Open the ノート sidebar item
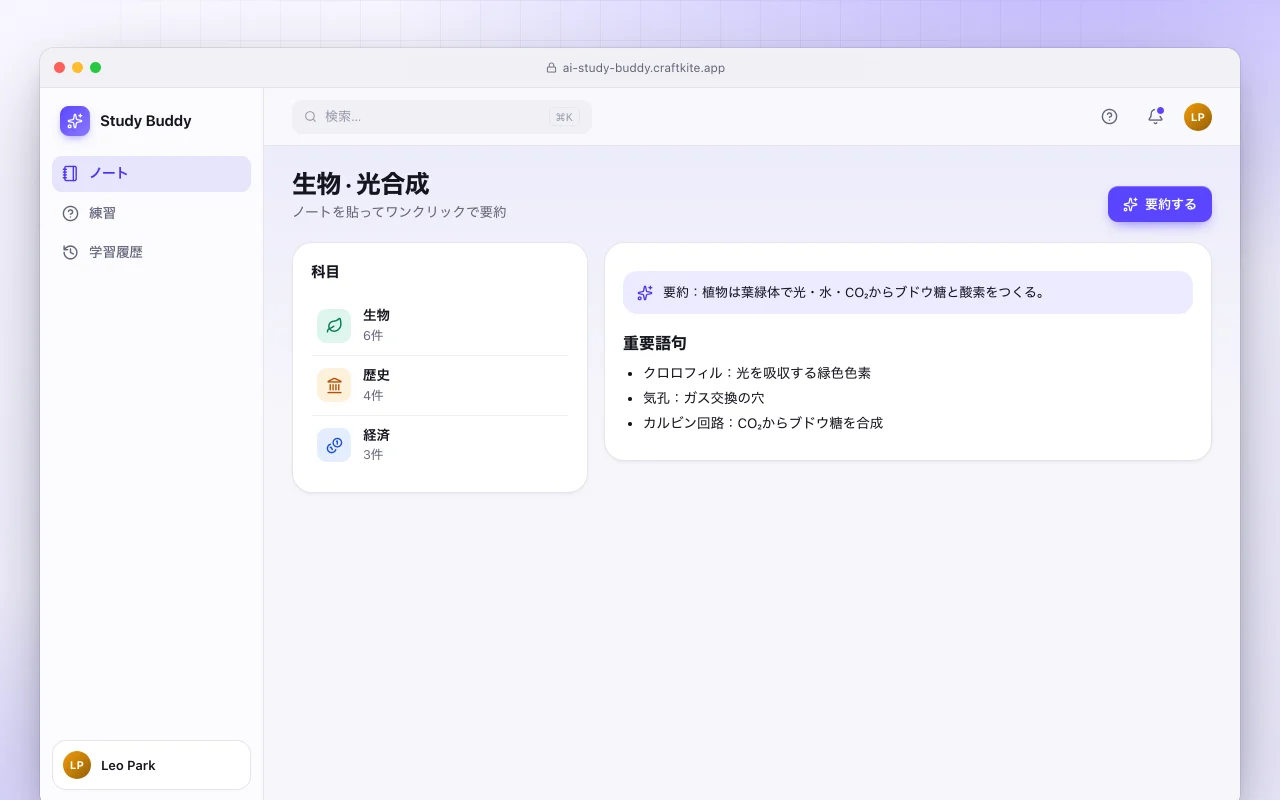 [x=151, y=173]
